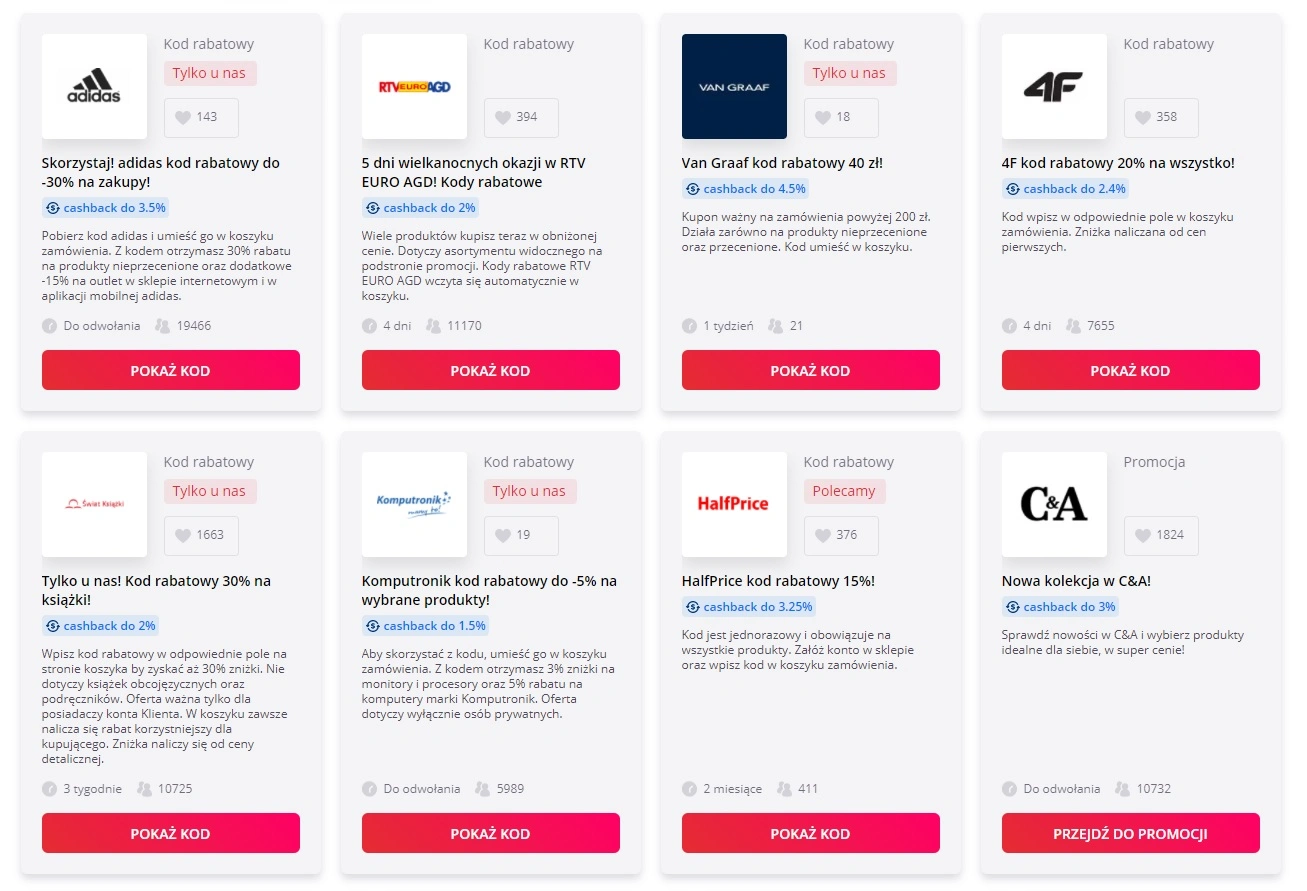The width and height of the screenshot is (1307, 891).
Task: Like the adidas coupon heart icon
Action: point(183,117)
